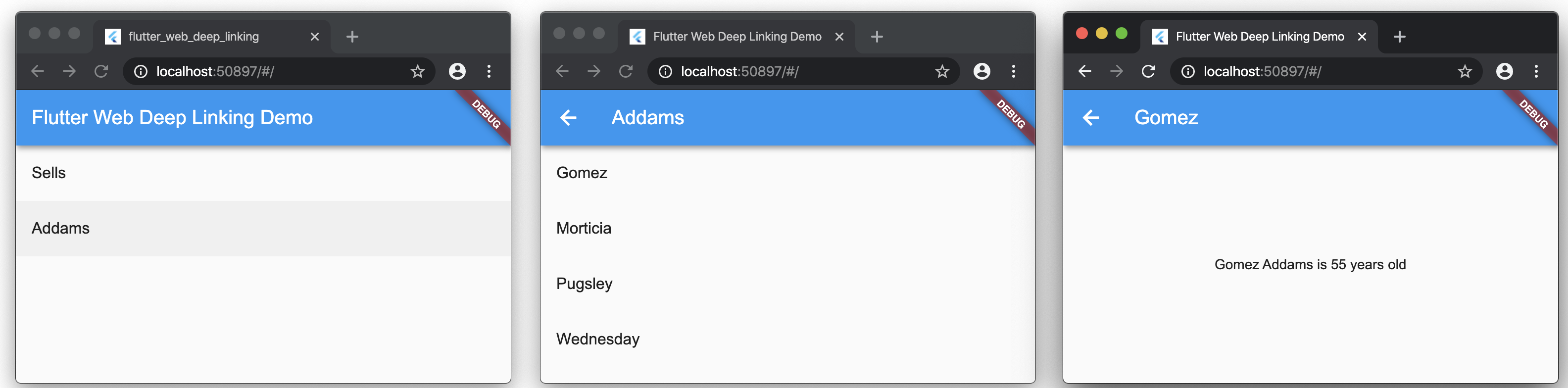
Task: Click site info icon in the Gomez address bar
Action: [x=1187, y=72]
